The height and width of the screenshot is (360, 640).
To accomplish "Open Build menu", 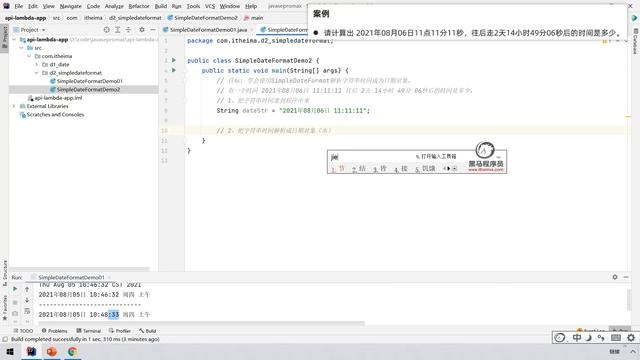I will pyautogui.click(x=161, y=6).
